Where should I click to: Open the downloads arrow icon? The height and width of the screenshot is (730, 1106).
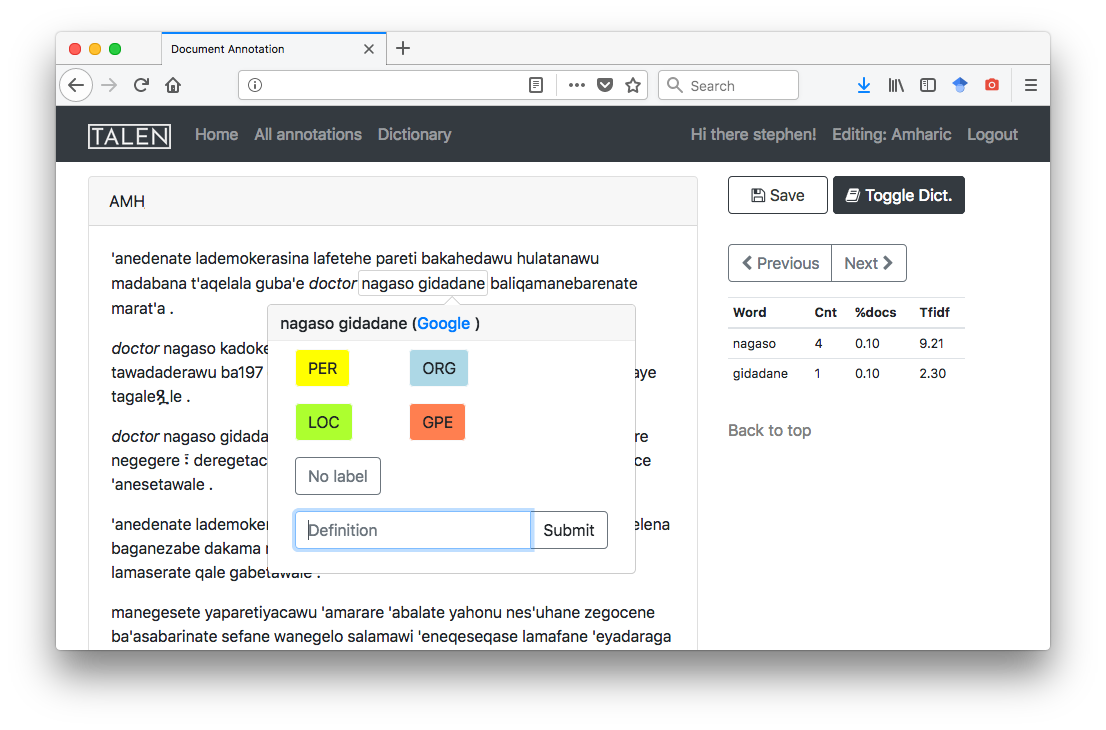863,85
